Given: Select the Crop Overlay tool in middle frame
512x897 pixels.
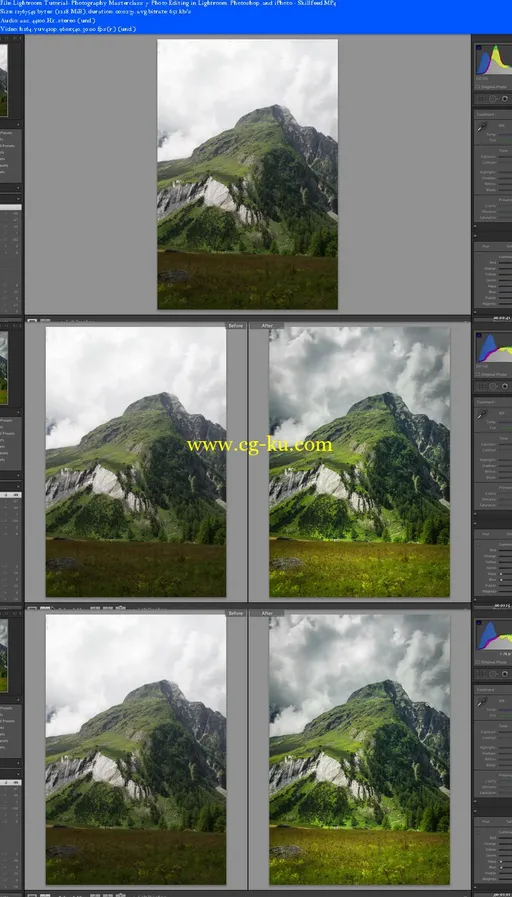Looking at the screenshot, I should 481,386.
